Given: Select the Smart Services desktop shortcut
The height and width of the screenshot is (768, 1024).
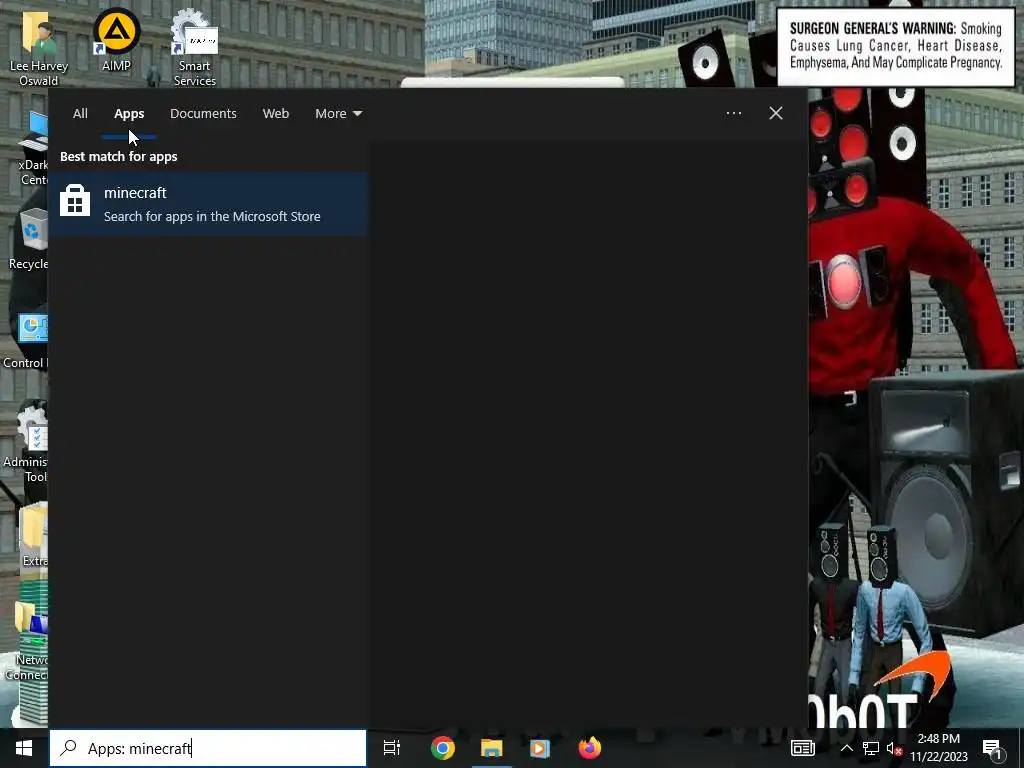Looking at the screenshot, I should (x=195, y=48).
